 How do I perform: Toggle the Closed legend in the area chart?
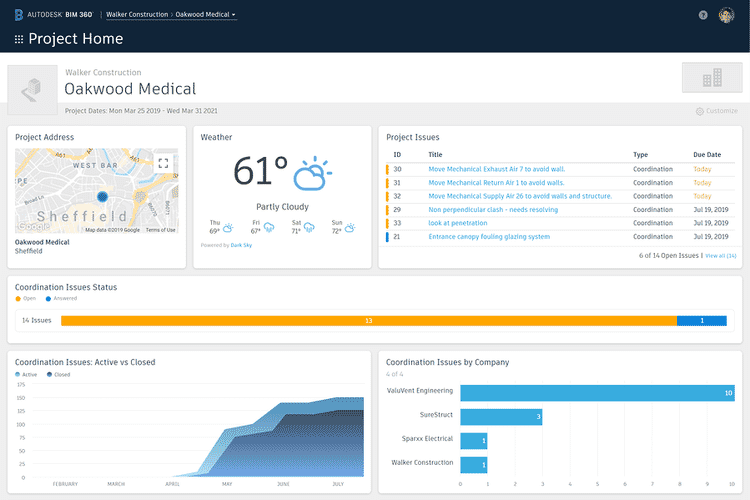(x=57, y=374)
